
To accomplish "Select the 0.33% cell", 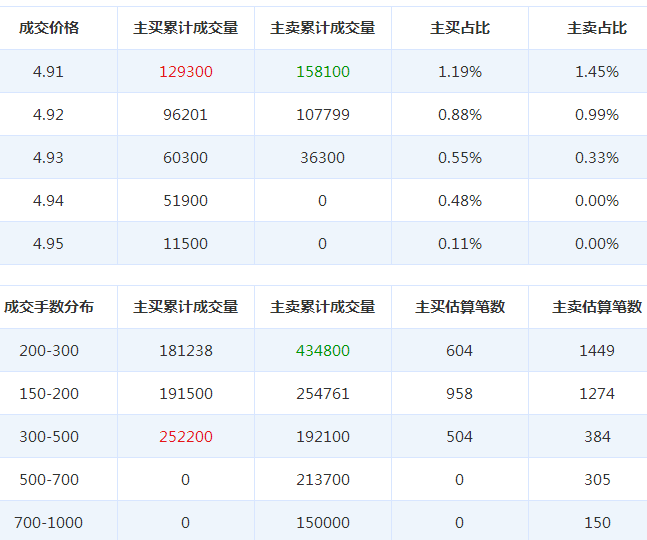I will click(597, 158).
